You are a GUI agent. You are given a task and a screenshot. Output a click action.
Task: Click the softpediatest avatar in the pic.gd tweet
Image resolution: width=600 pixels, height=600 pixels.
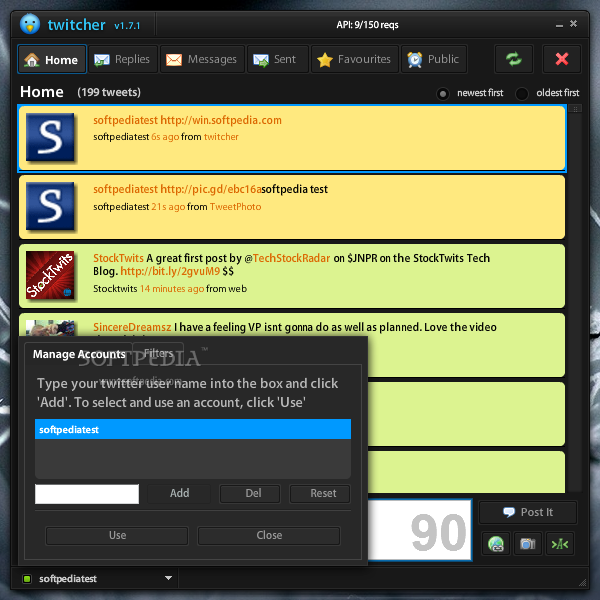50,206
